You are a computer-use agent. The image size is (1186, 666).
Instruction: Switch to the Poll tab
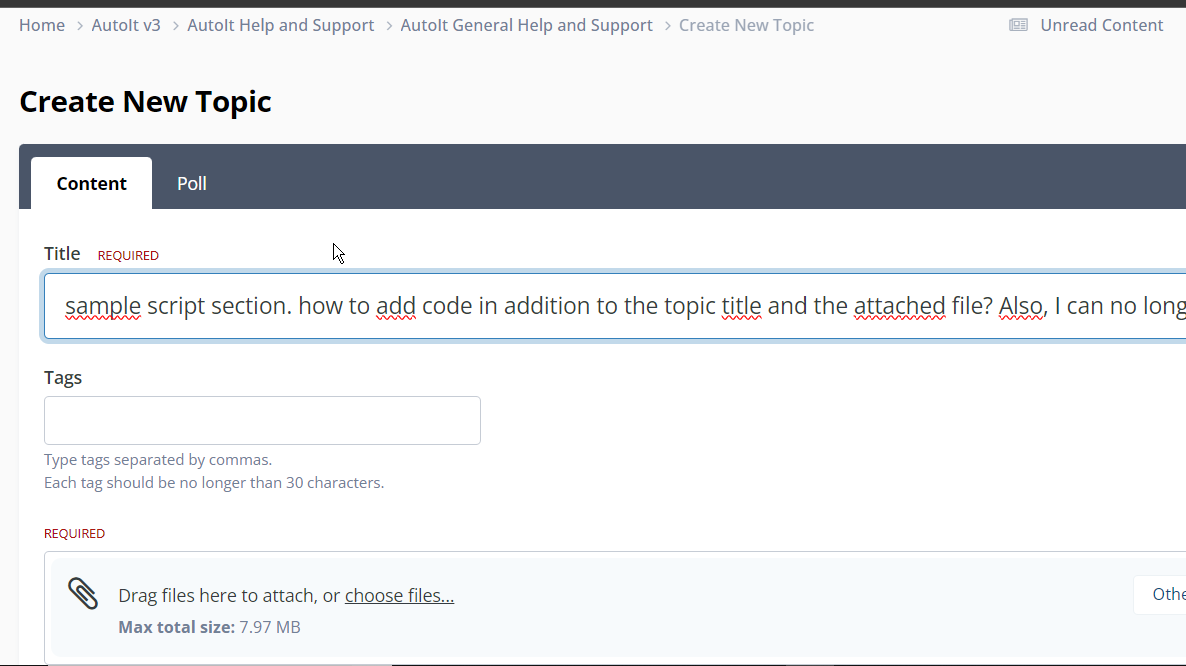[191, 184]
